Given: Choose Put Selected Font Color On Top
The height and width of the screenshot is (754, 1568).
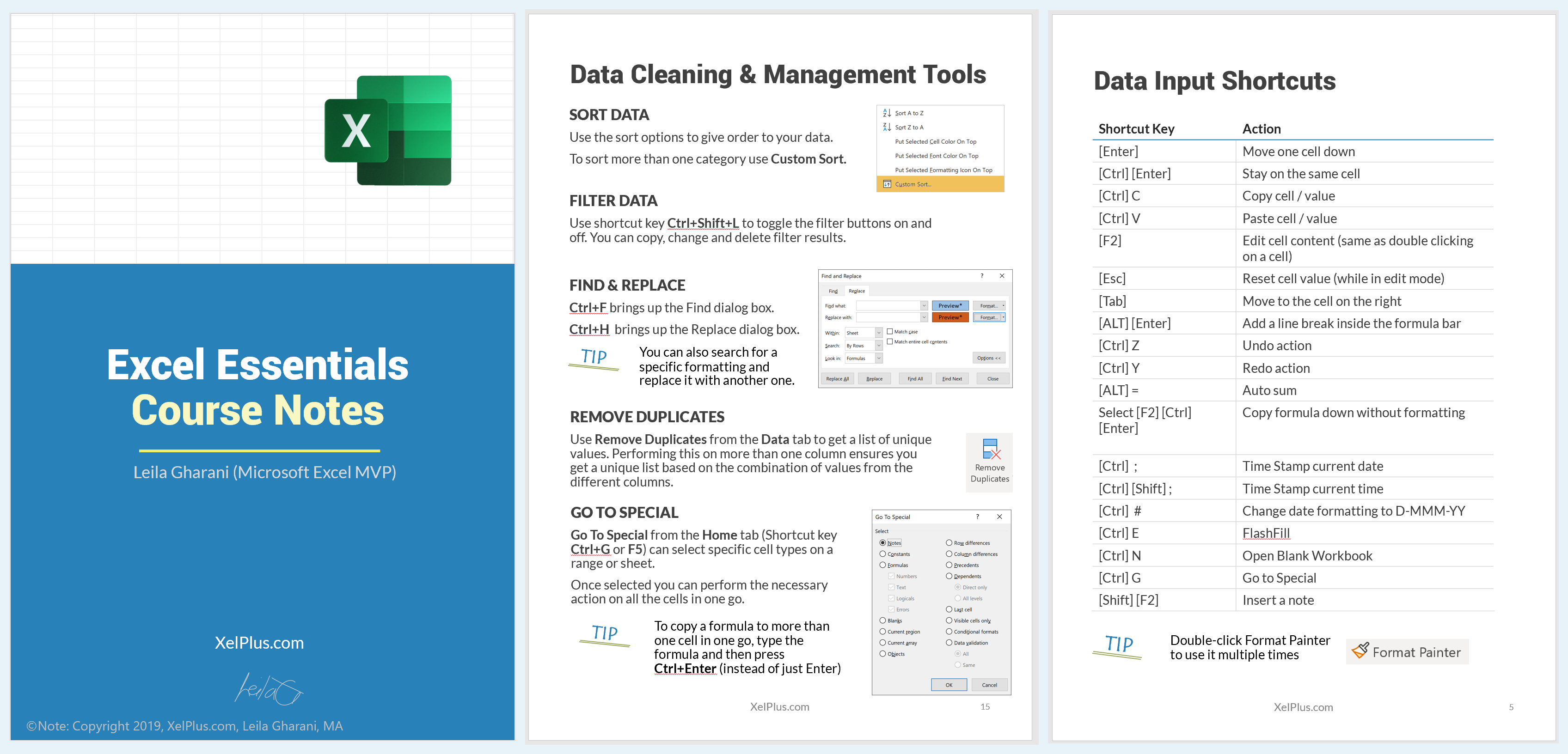Looking at the screenshot, I should click(940, 156).
